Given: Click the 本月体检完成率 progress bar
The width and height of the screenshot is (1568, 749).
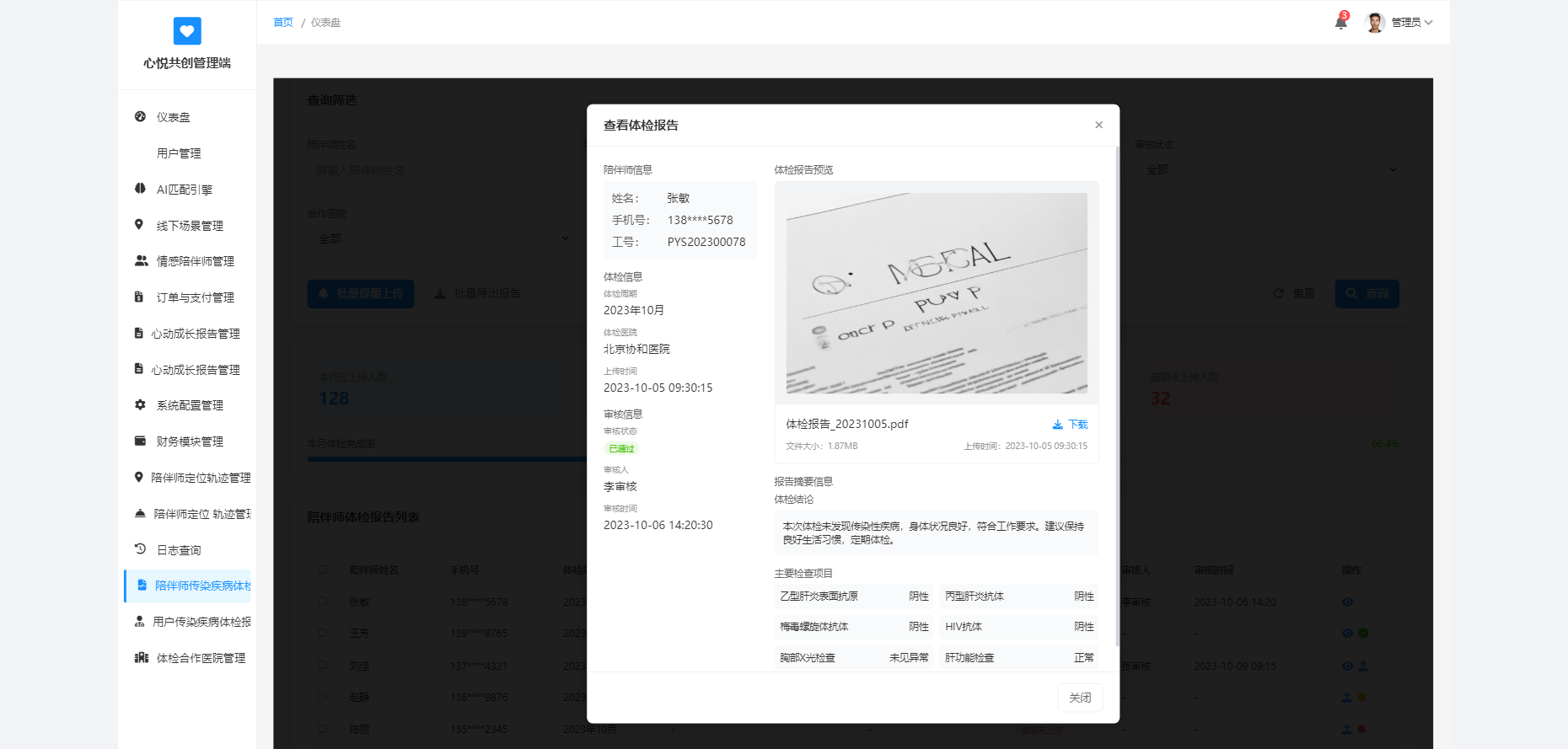Looking at the screenshot, I should [x=853, y=459].
